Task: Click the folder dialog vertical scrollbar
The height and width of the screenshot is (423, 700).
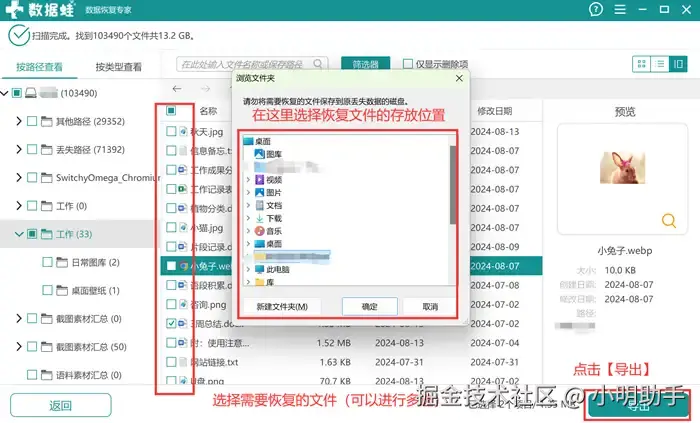Action: tap(453, 185)
